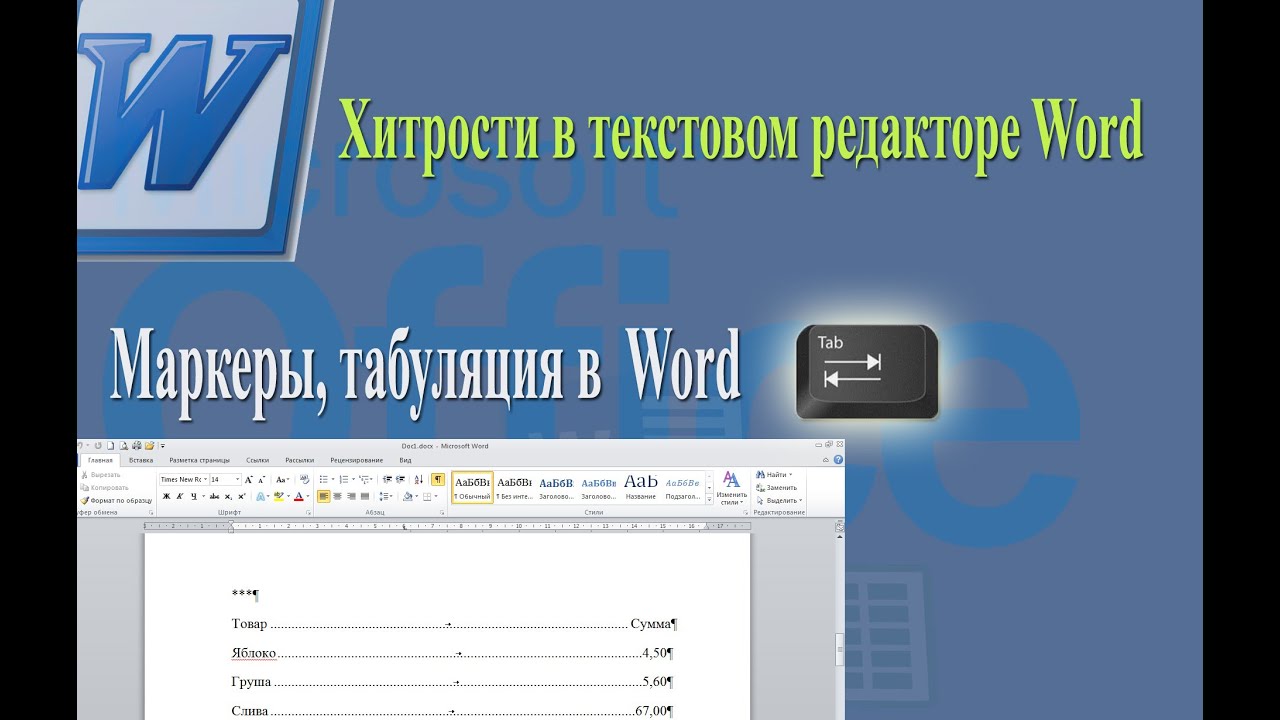Image resolution: width=1280 pixels, height=720 pixels.
Task: Create a new document from quick access toolbar
Action: click(x=110, y=445)
